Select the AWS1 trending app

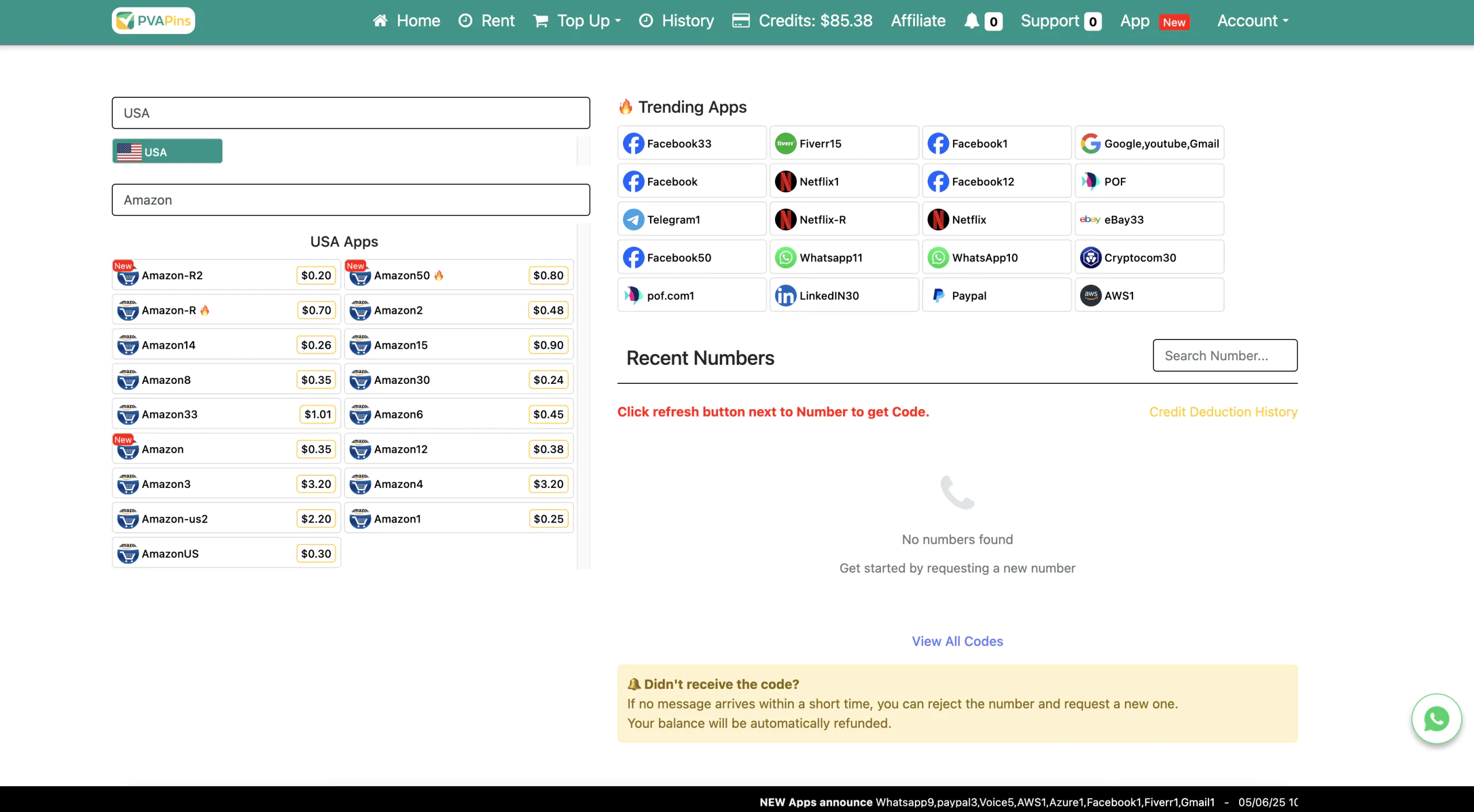(x=1149, y=295)
